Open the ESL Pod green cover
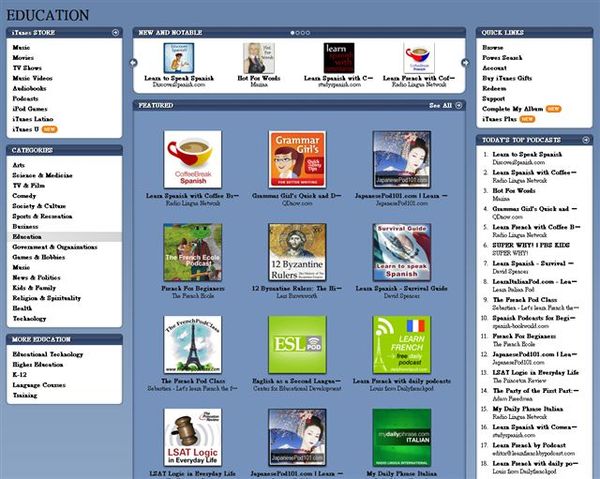Image resolution: width=600 pixels, height=479 pixels. (x=297, y=345)
